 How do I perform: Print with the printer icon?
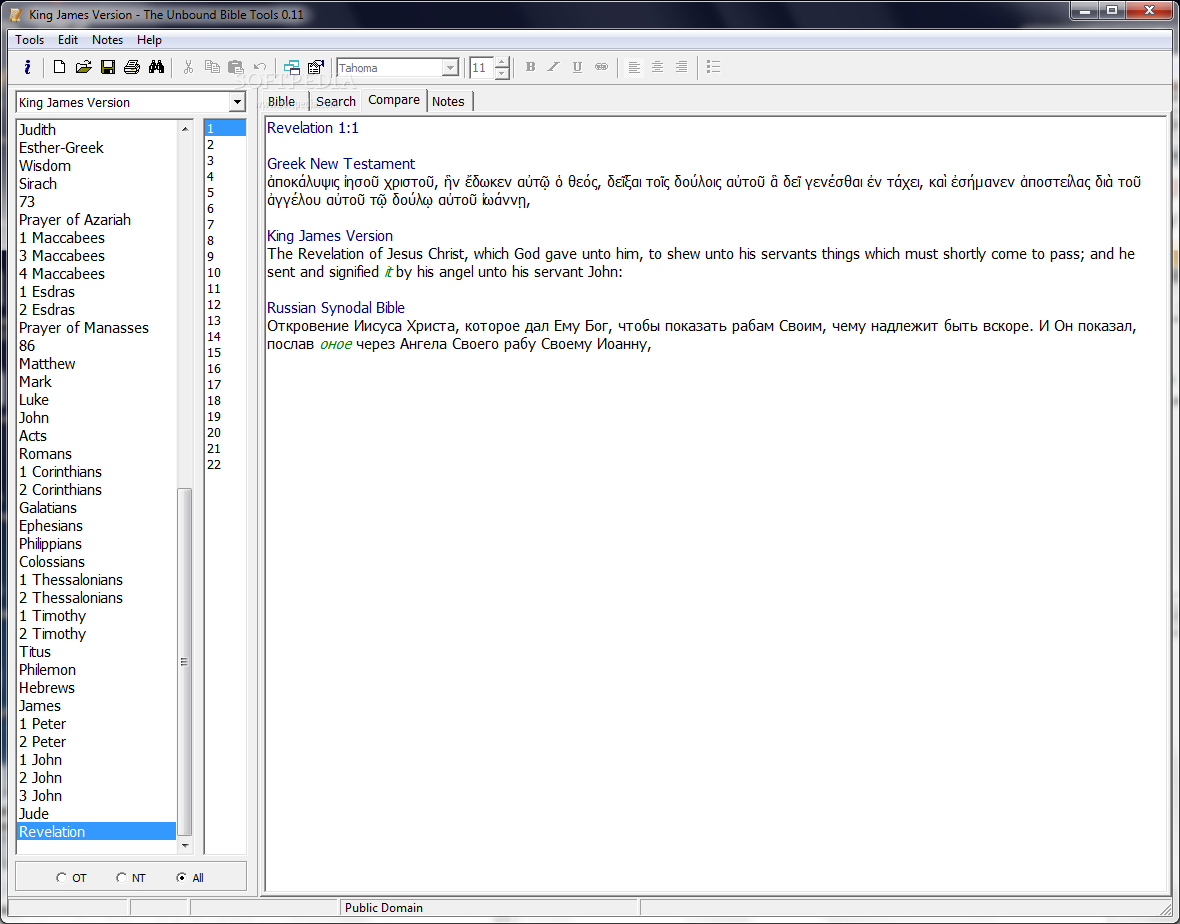132,67
